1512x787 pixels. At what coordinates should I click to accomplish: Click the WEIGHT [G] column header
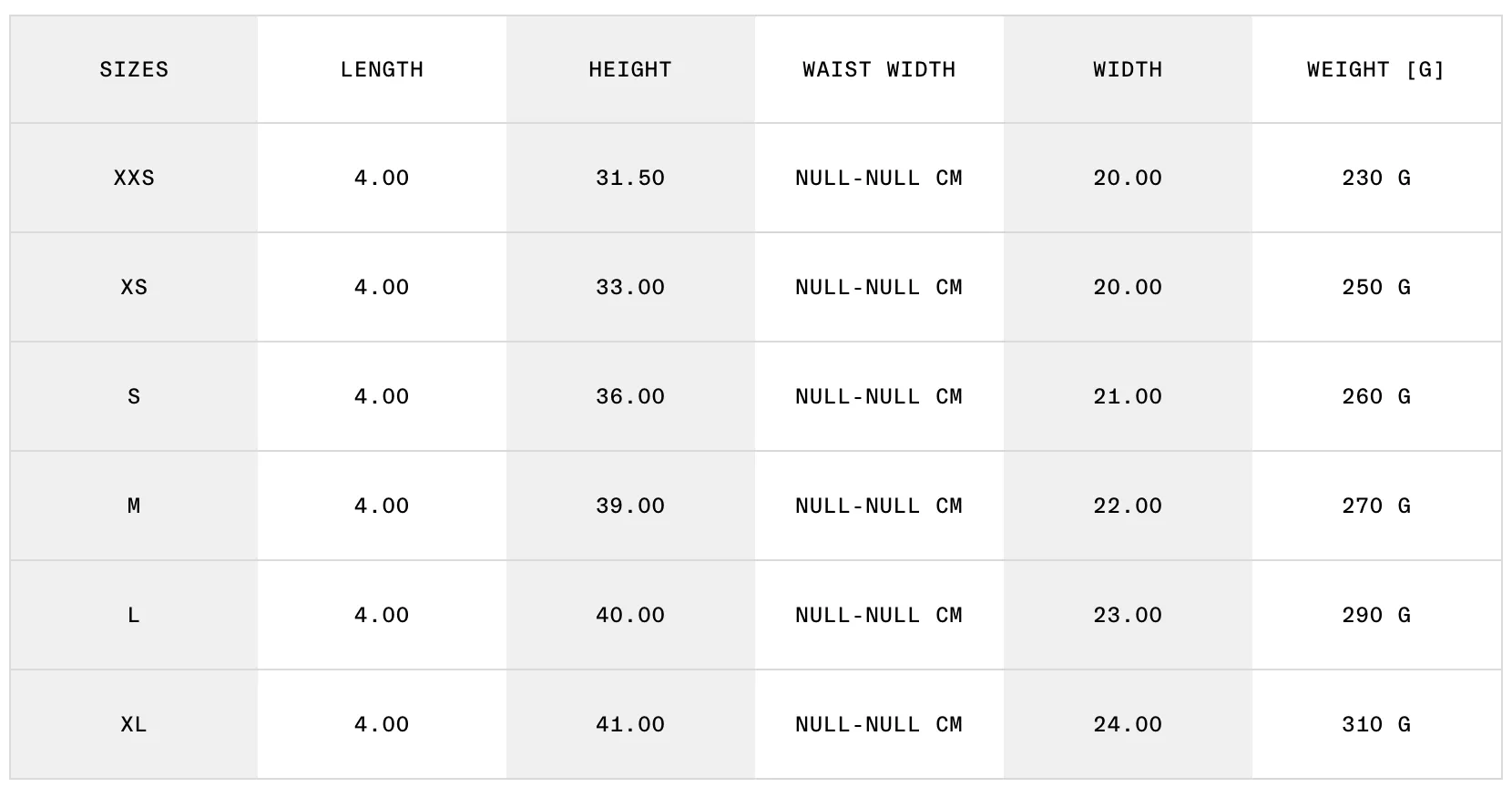[x=1375, y=69]
